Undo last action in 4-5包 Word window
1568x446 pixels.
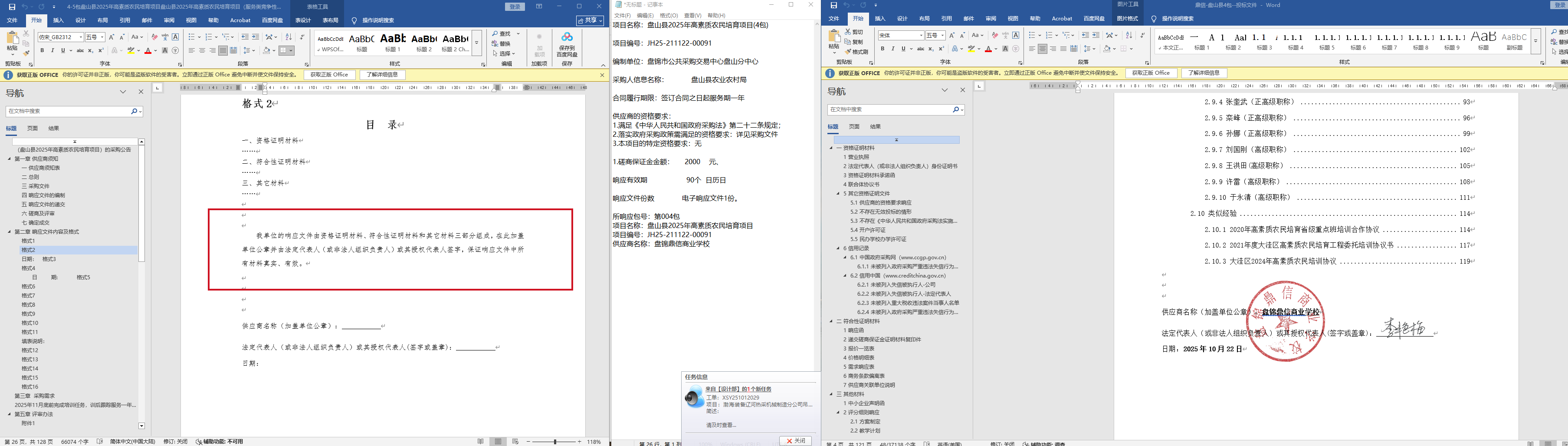pos(25,7)
